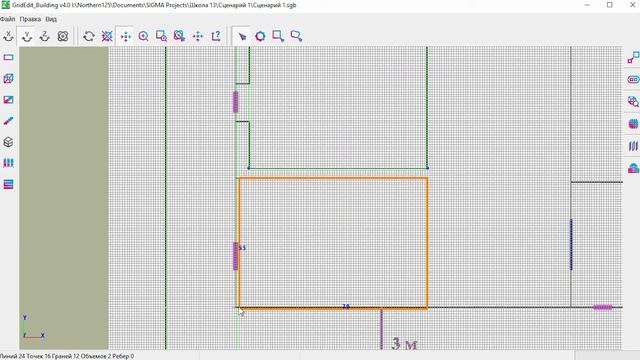Image resolution: width=640 pixels, height=360 pixels.
Task: Click the lasso/free-form select icon
Action: tap(296, 36)
